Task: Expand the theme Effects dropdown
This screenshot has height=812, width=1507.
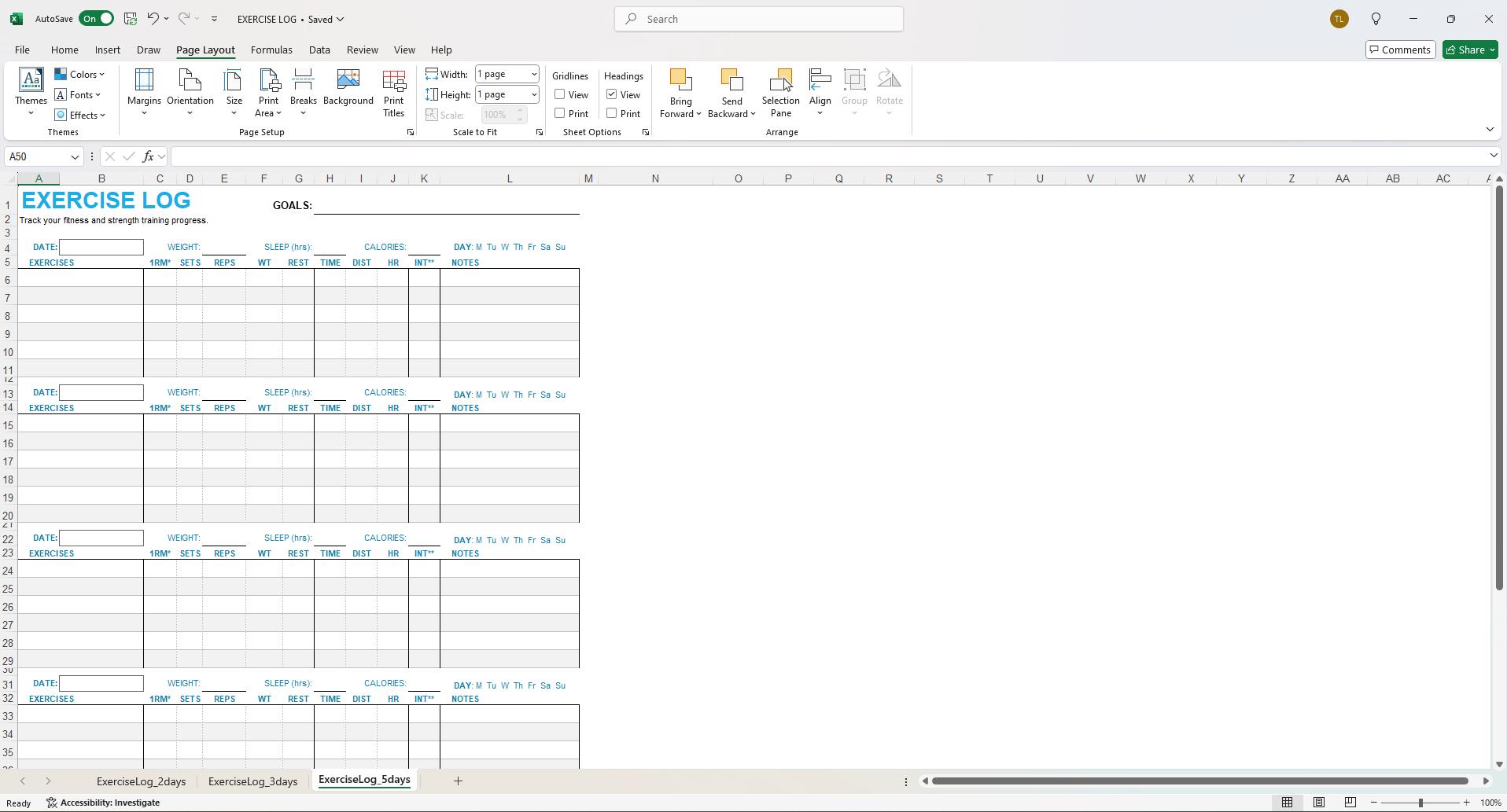Action: click(80, 115)
